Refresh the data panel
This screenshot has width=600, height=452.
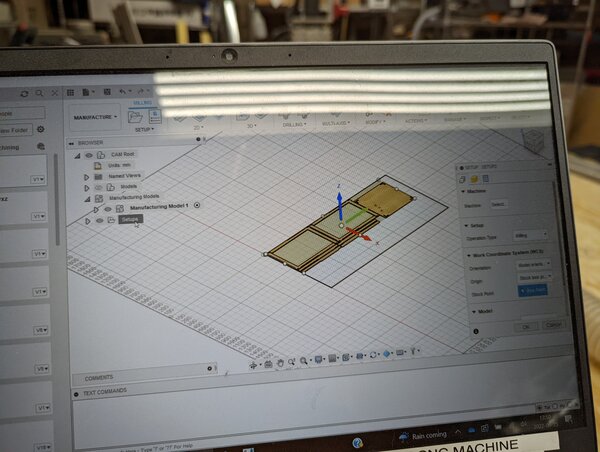pyautogui.click(x=24, y=93)
